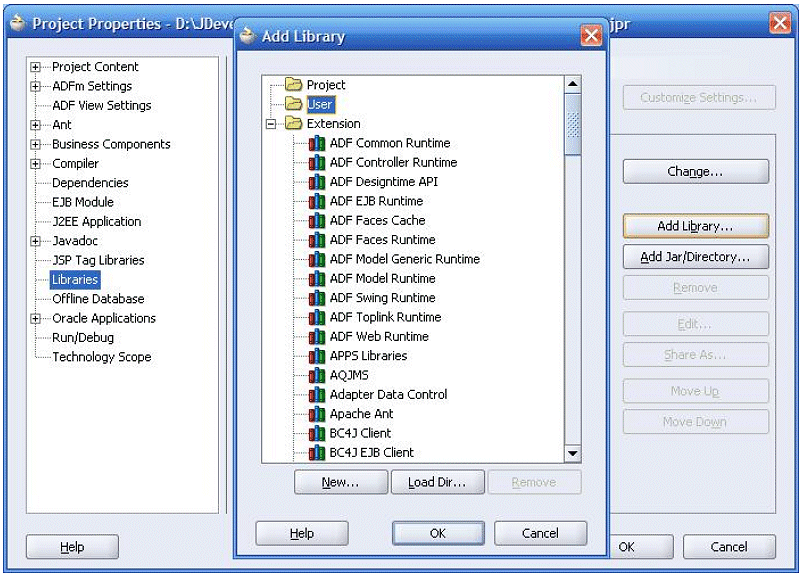
Task: Click the Apache Ant library icon
Action: pos(316,414)
